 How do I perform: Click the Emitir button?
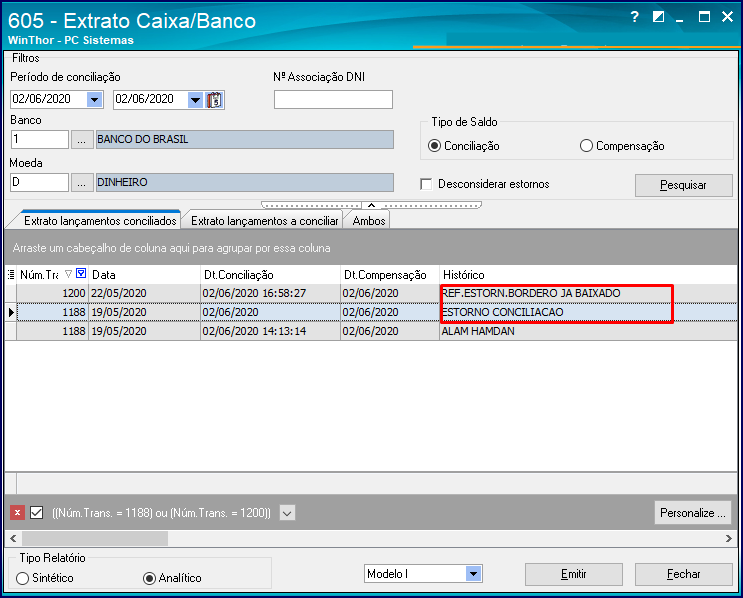click(573, 574)
